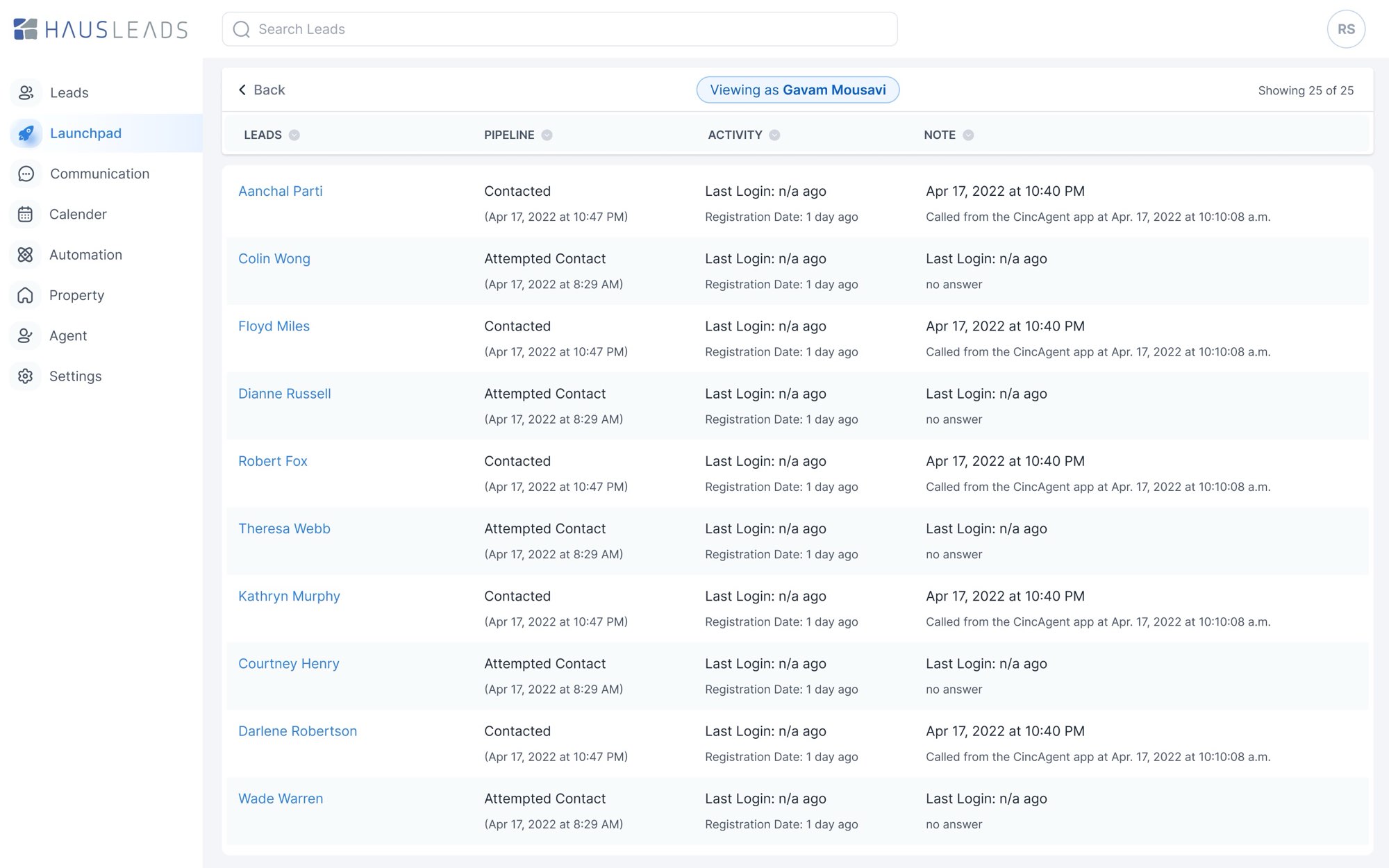
Task: Open lead Aanchal Parti
Action: [x=281, y=191]
